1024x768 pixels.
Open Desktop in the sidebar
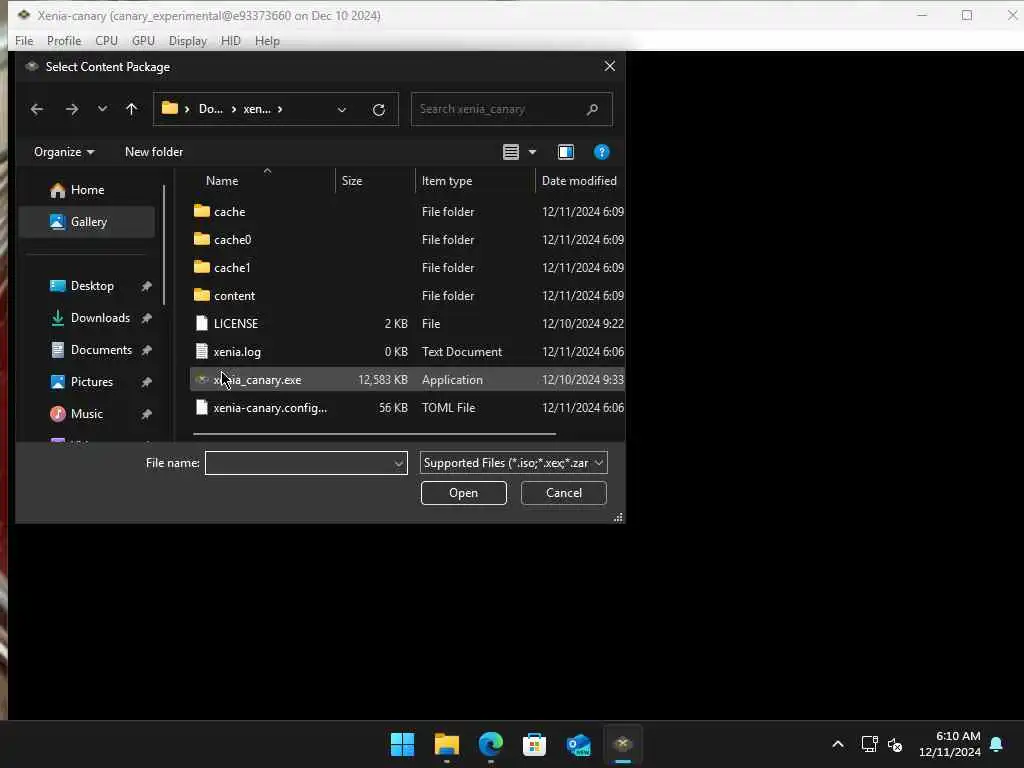(x=92, y=286)
